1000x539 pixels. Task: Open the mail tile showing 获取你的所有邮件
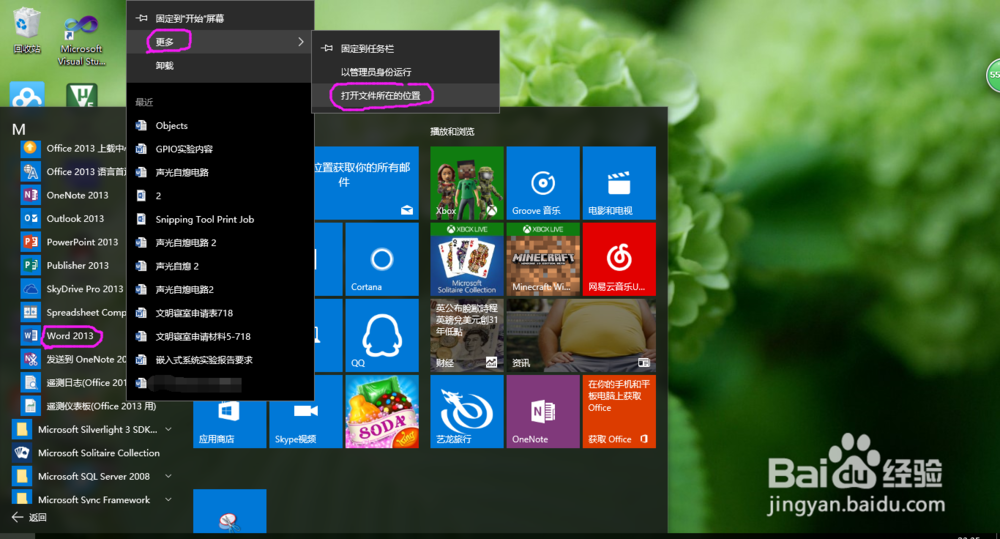point(367,183)
